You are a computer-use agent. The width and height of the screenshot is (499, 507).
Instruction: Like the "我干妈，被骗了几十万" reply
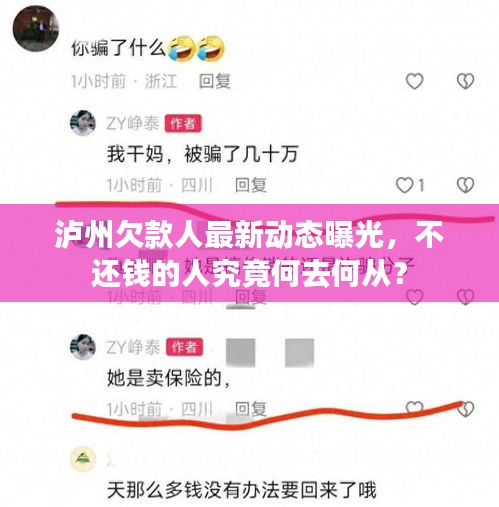pyautogui.click(x=405, y=185)
